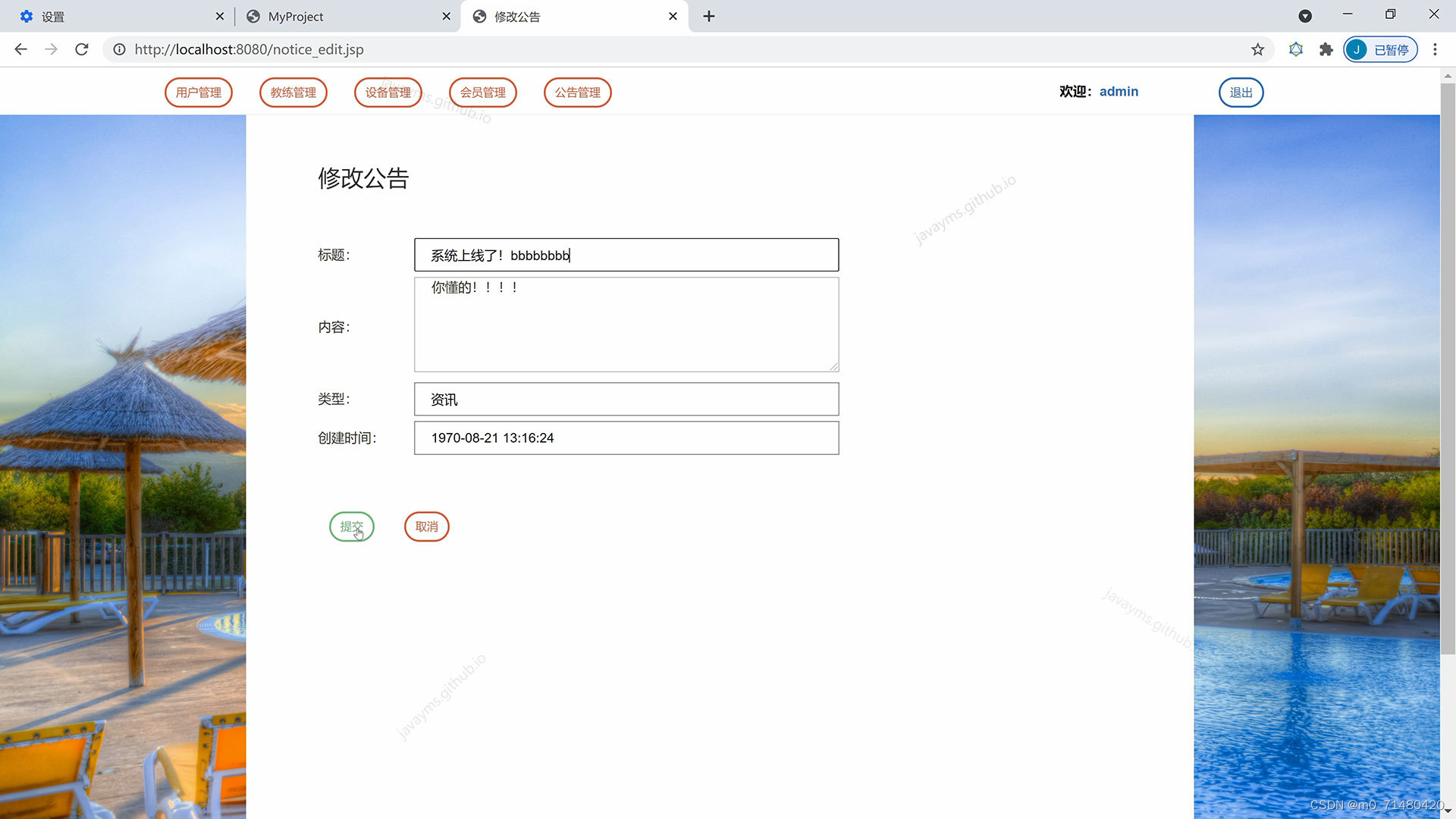This screenshot has height=819, width=1456.
Task: Submit the form with 提交
Action: (352, 527)
